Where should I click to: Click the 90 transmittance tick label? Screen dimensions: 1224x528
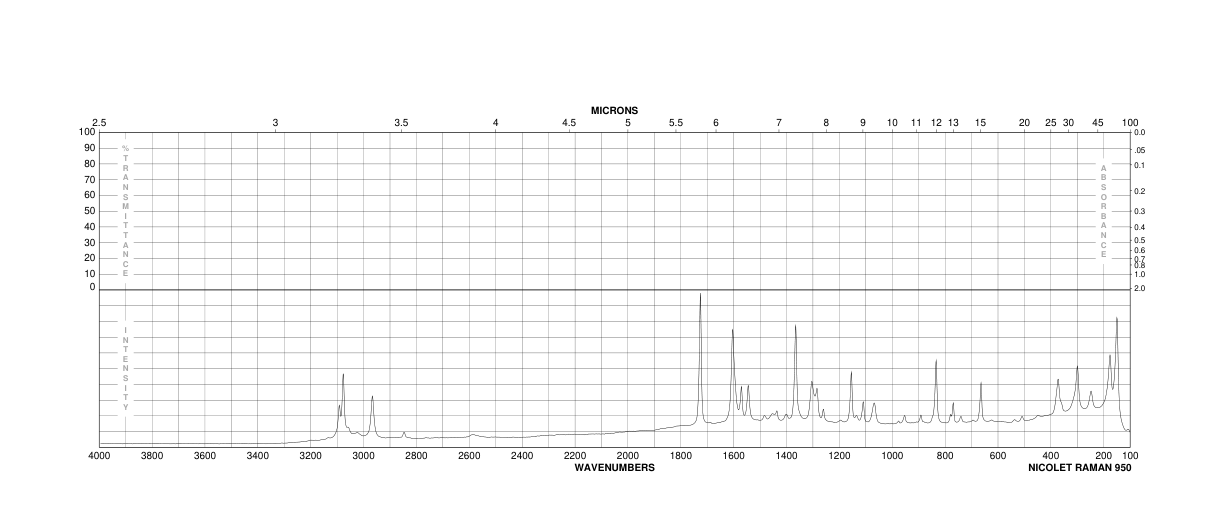click(89, 148)
